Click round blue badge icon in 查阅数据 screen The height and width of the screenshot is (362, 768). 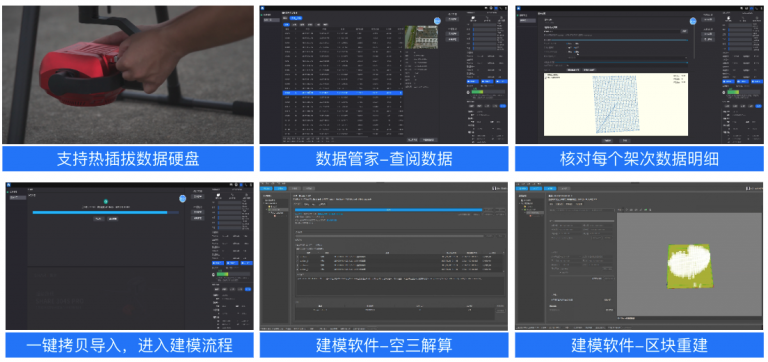(437, 21)
